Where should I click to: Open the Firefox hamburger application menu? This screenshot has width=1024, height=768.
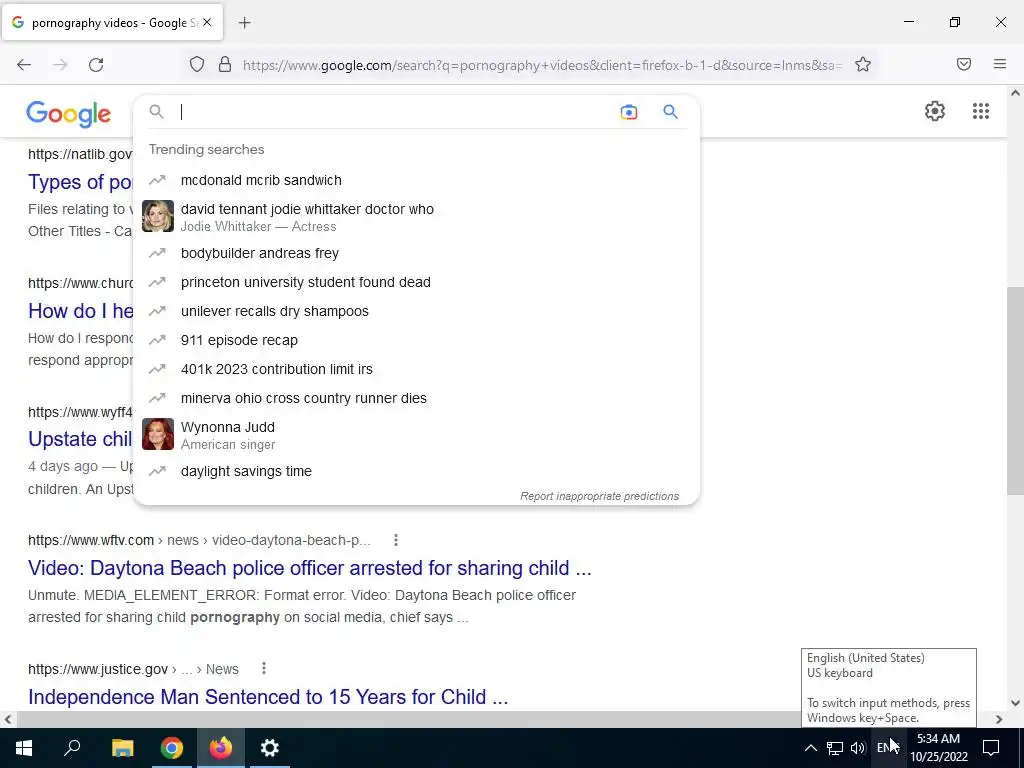(x=1000, y=64)
